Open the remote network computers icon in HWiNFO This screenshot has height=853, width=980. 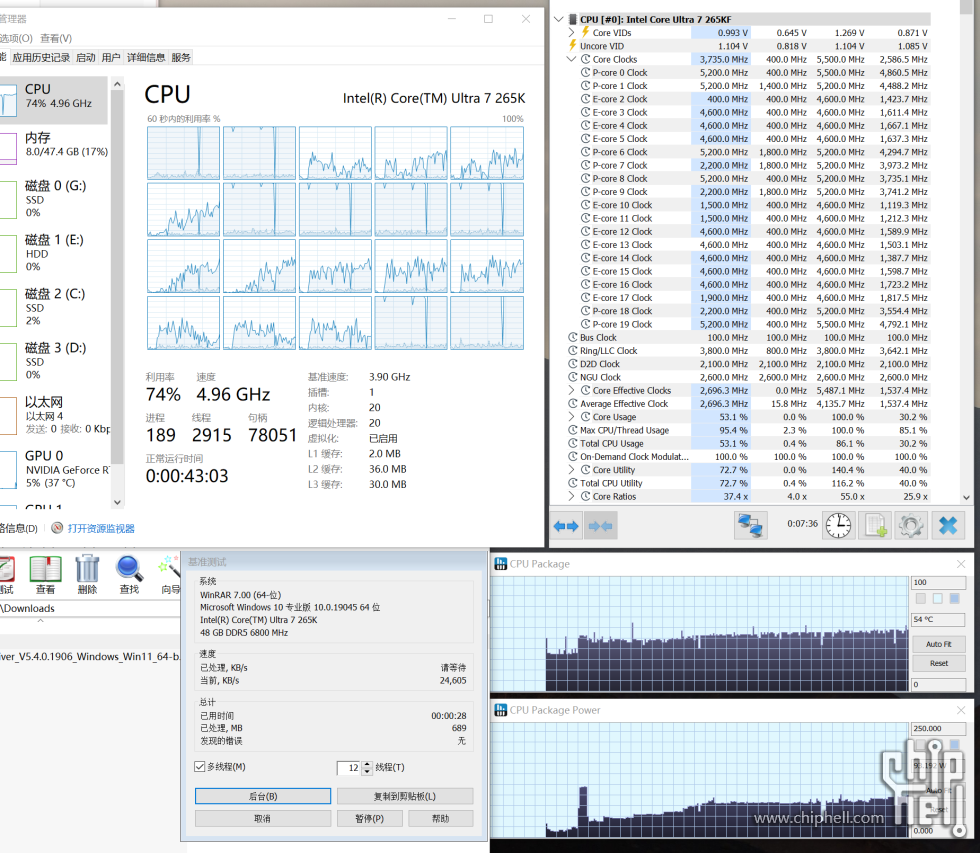(750, 526)
